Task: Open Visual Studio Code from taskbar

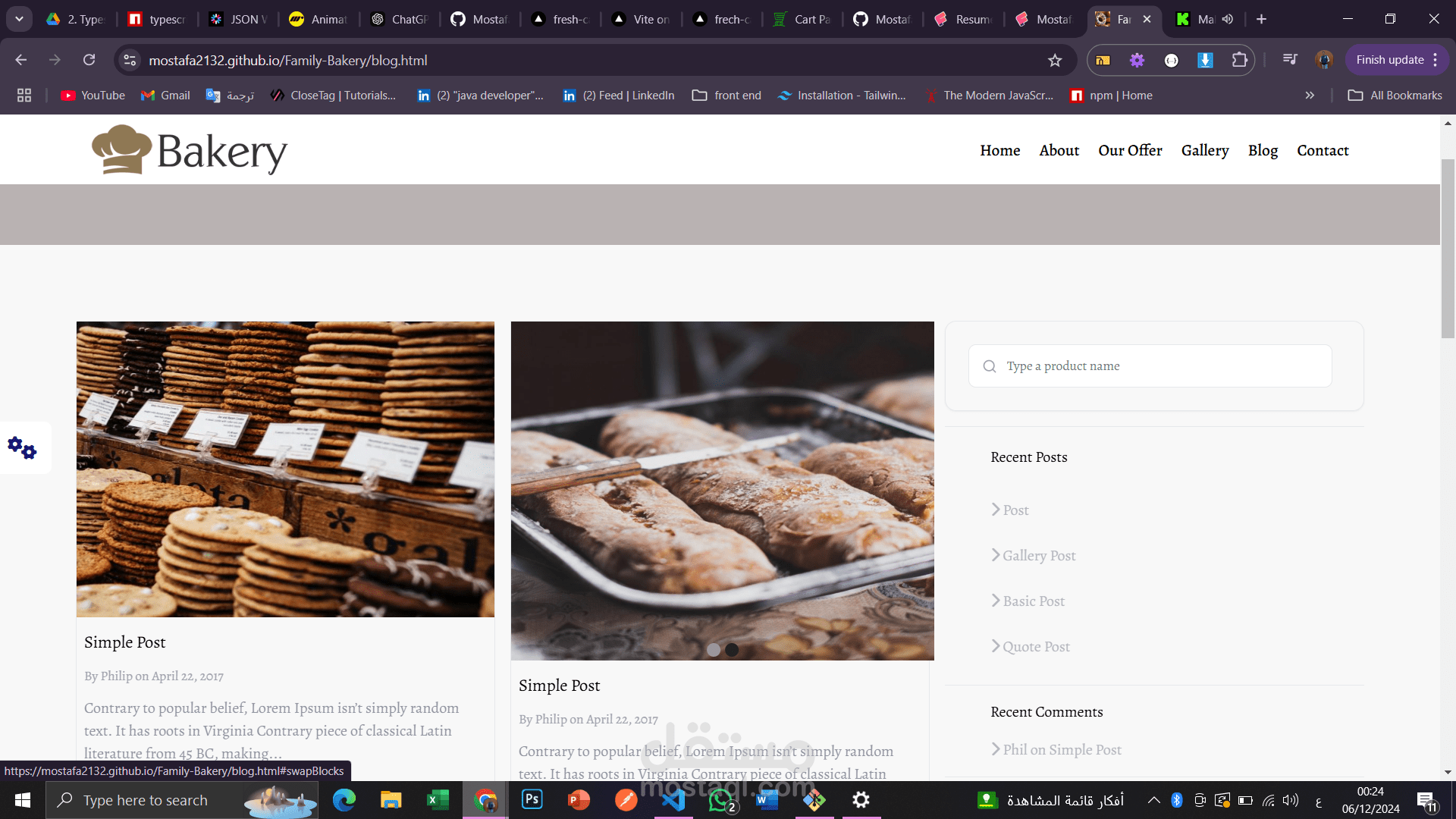Action: [x=673, y=800]
